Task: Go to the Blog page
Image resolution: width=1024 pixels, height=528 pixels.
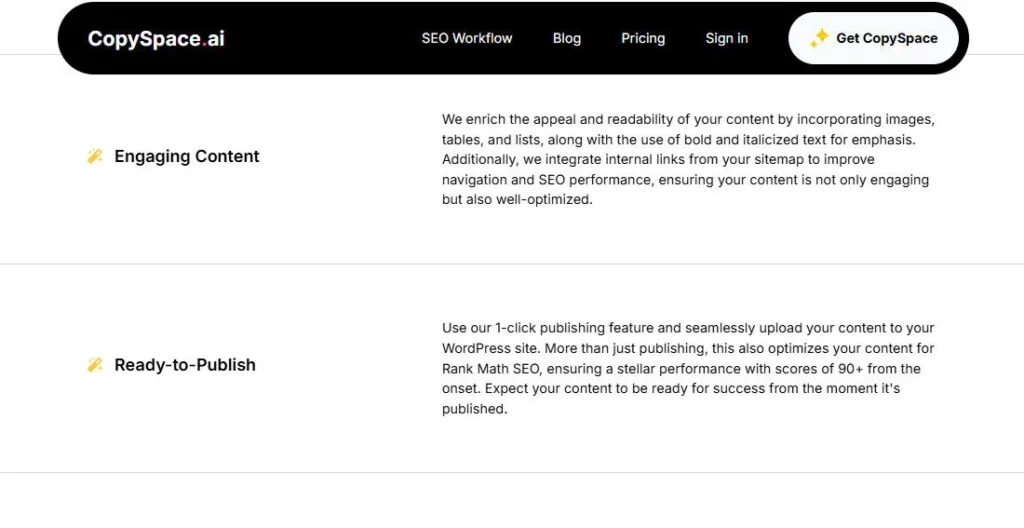Action: pos(566,38)
